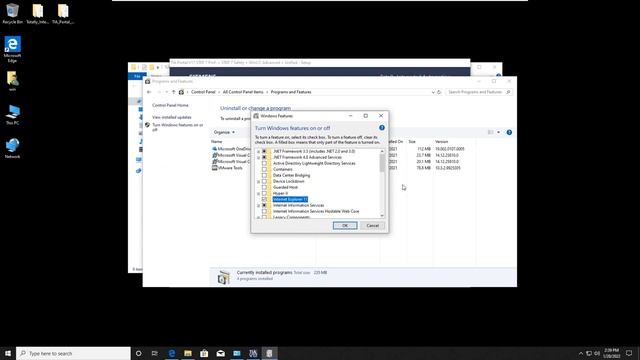Expand Device Lockdown tree node
The image size is (640, 360).
point(258,181)
